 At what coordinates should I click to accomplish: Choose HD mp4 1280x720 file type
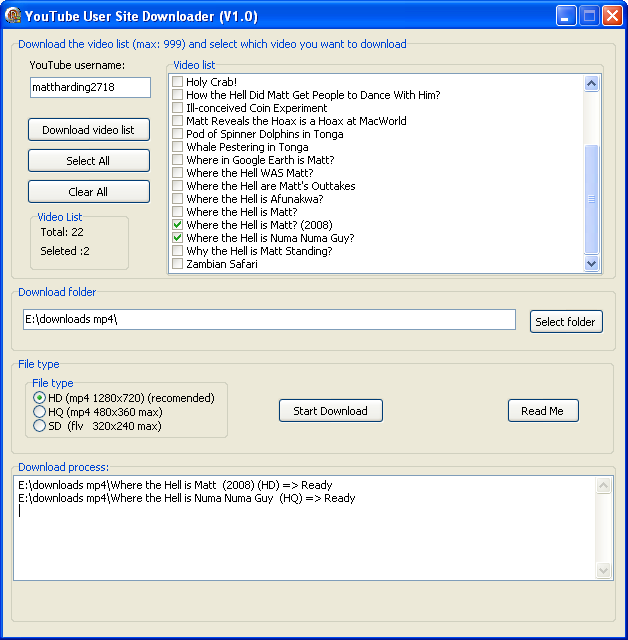click(x=39, y=398)
